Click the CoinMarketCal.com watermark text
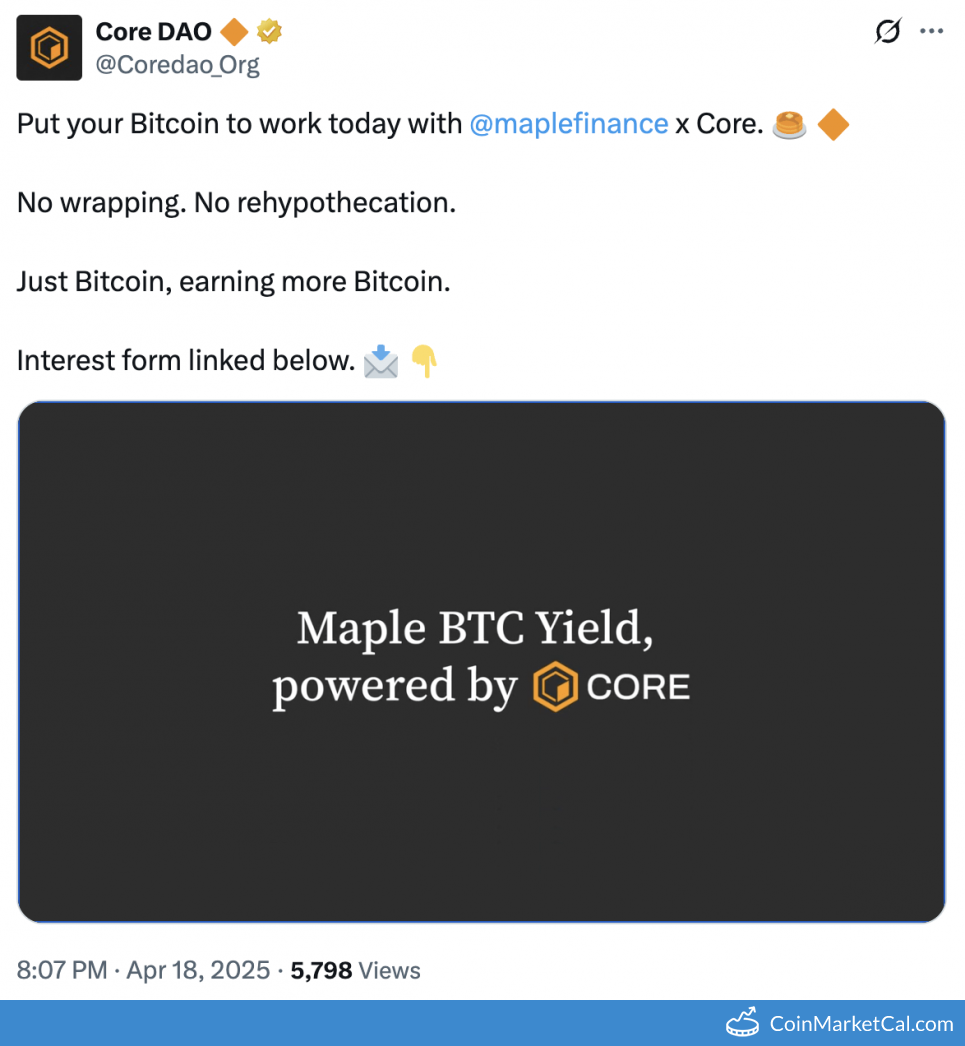The width and height of the screenshot is (965, 1046). 861,1023
